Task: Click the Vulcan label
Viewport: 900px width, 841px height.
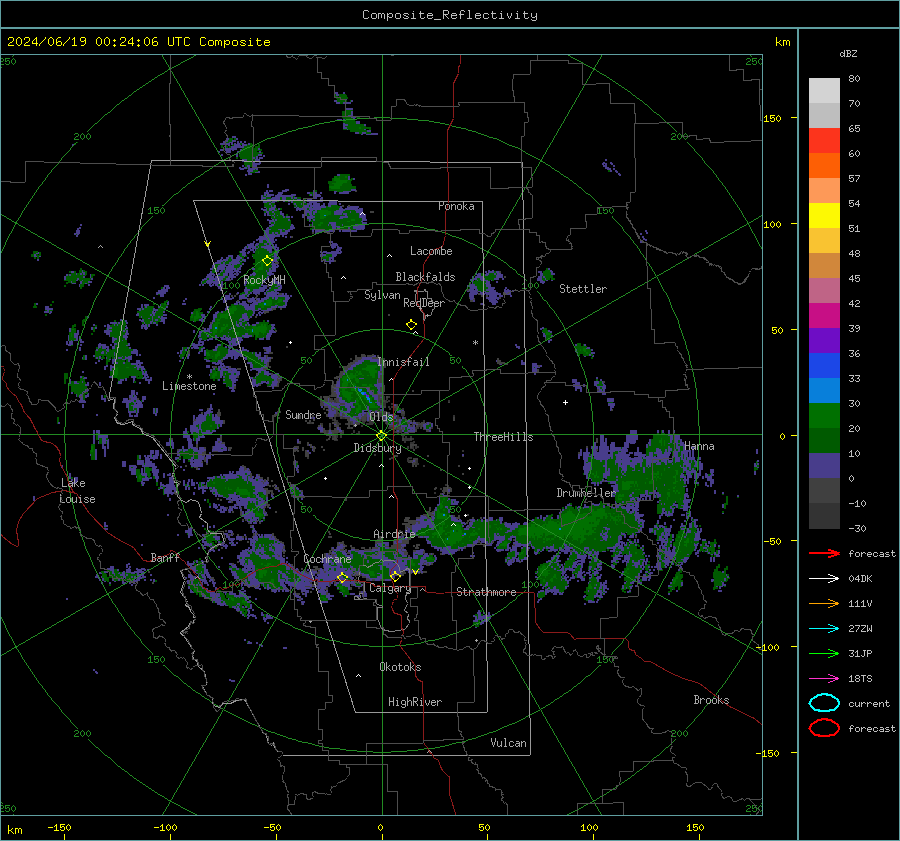Action: (x=509, y=743)
